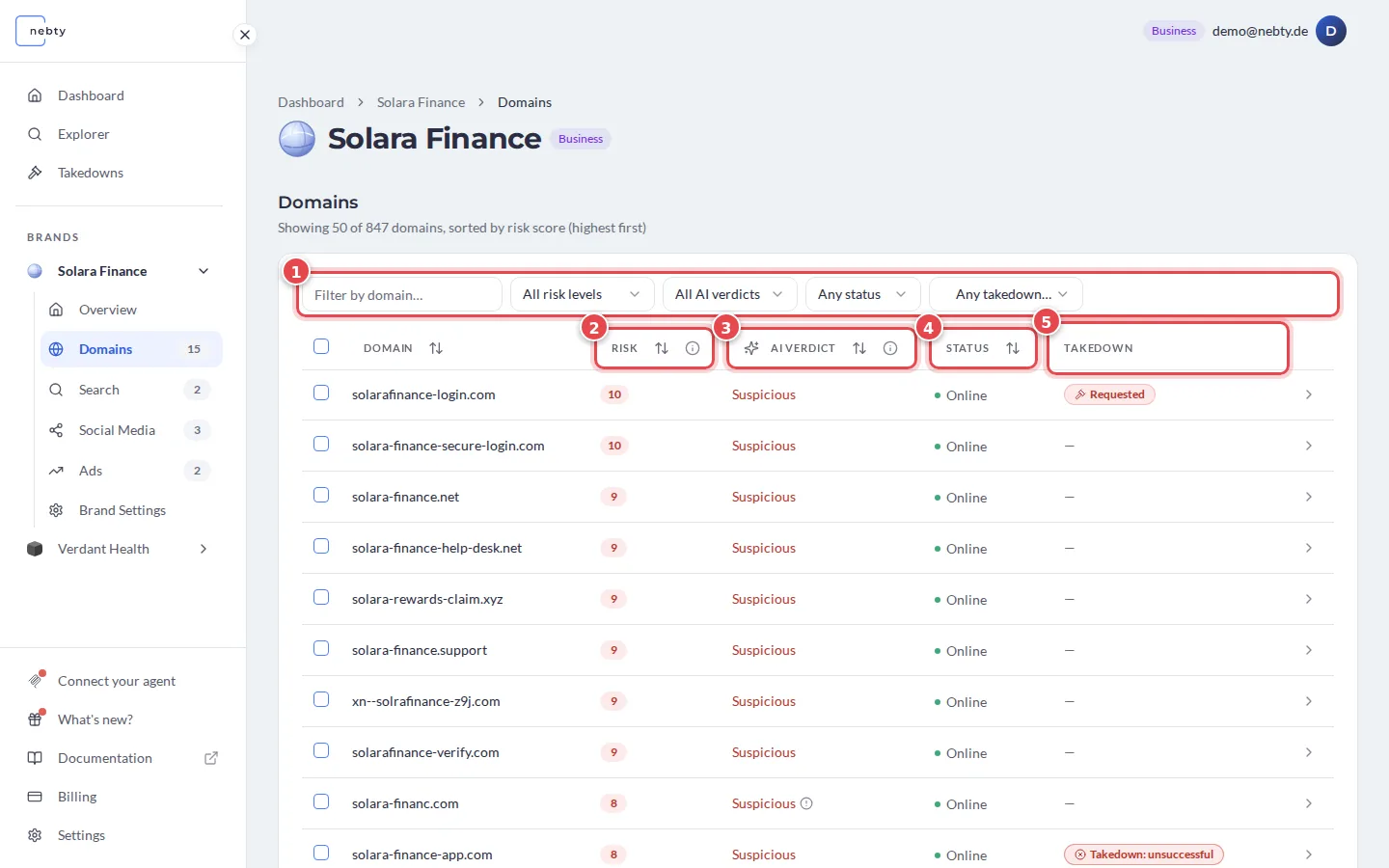Image resolution: width=1389 pixels, height=868 pixels.
Task: Check the solara-finance-app.com checkbox
Action: click(x=321, y=853)
